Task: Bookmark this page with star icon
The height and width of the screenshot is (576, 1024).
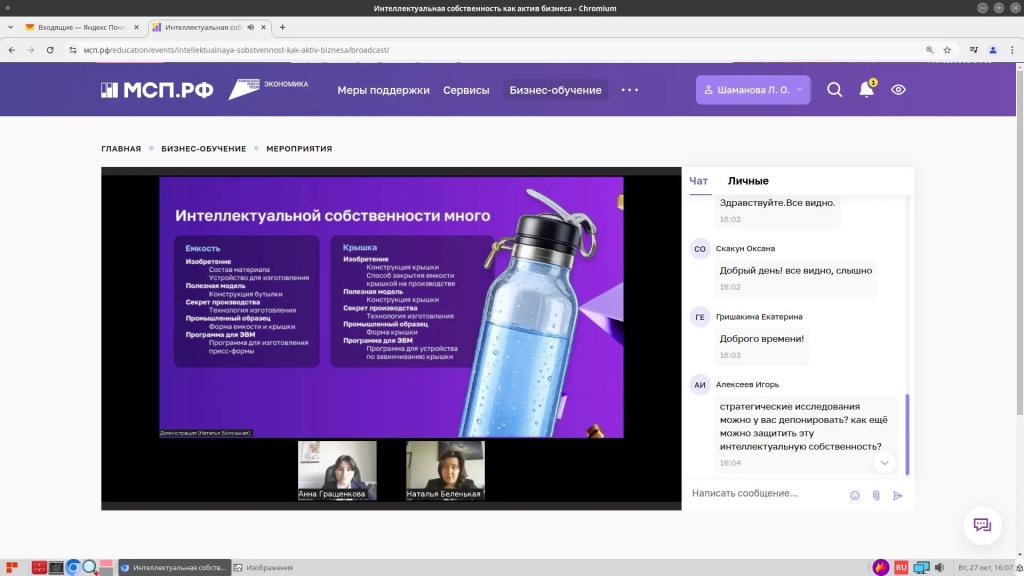Action: click(947, 50)
